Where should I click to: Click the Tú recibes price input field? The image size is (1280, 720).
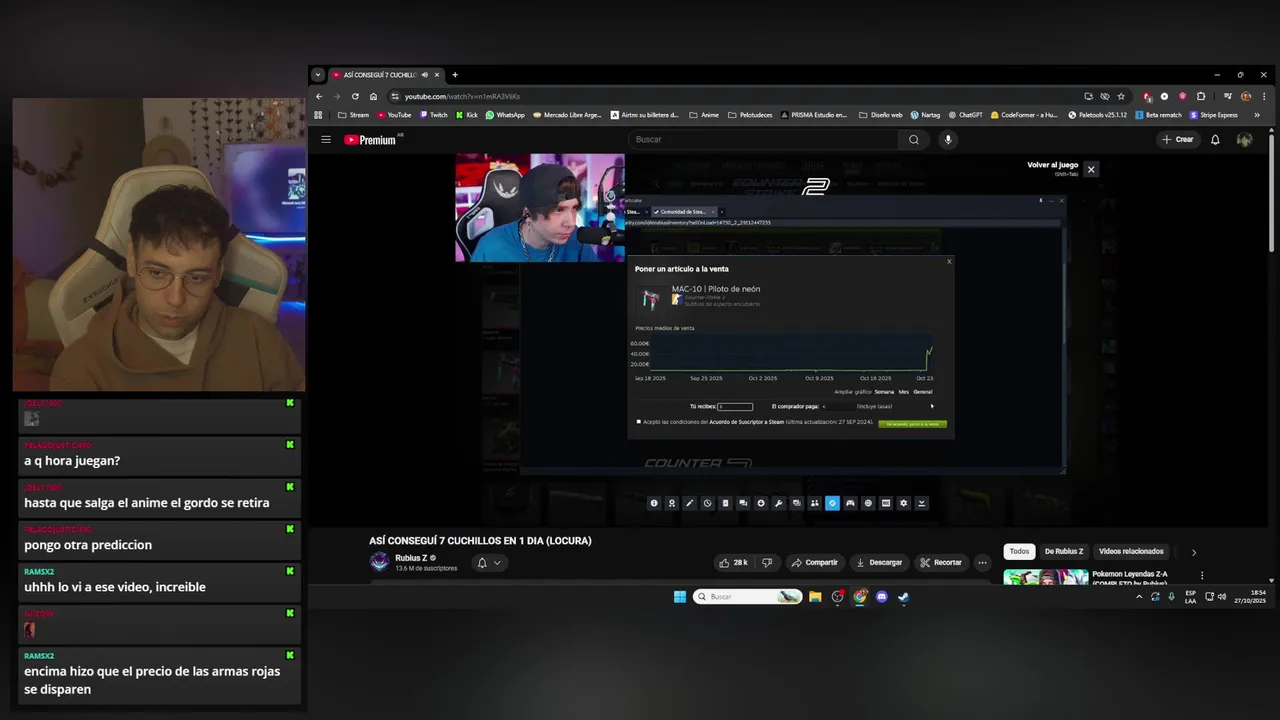[x=735, y=406]
